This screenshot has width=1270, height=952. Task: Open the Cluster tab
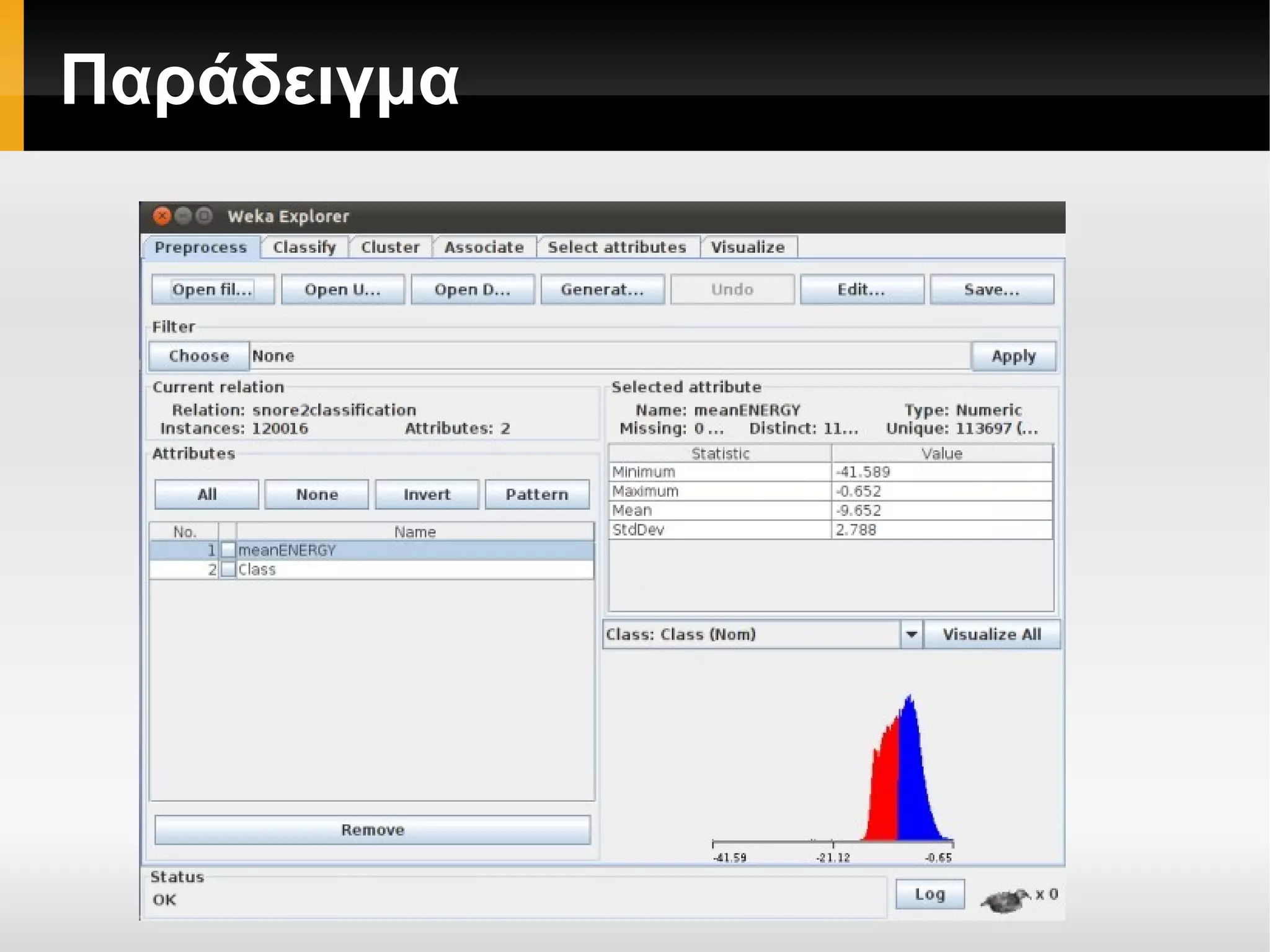click(x=390, y=247)
